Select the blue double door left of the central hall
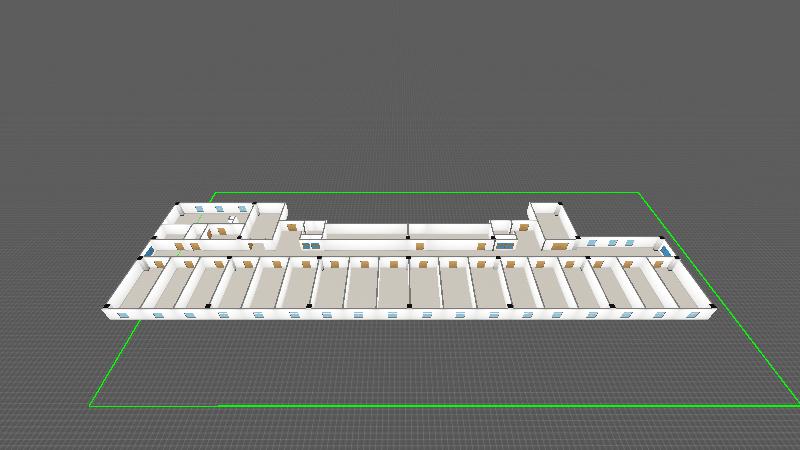This screenshot has width=800, height=450. coord(312,243)
